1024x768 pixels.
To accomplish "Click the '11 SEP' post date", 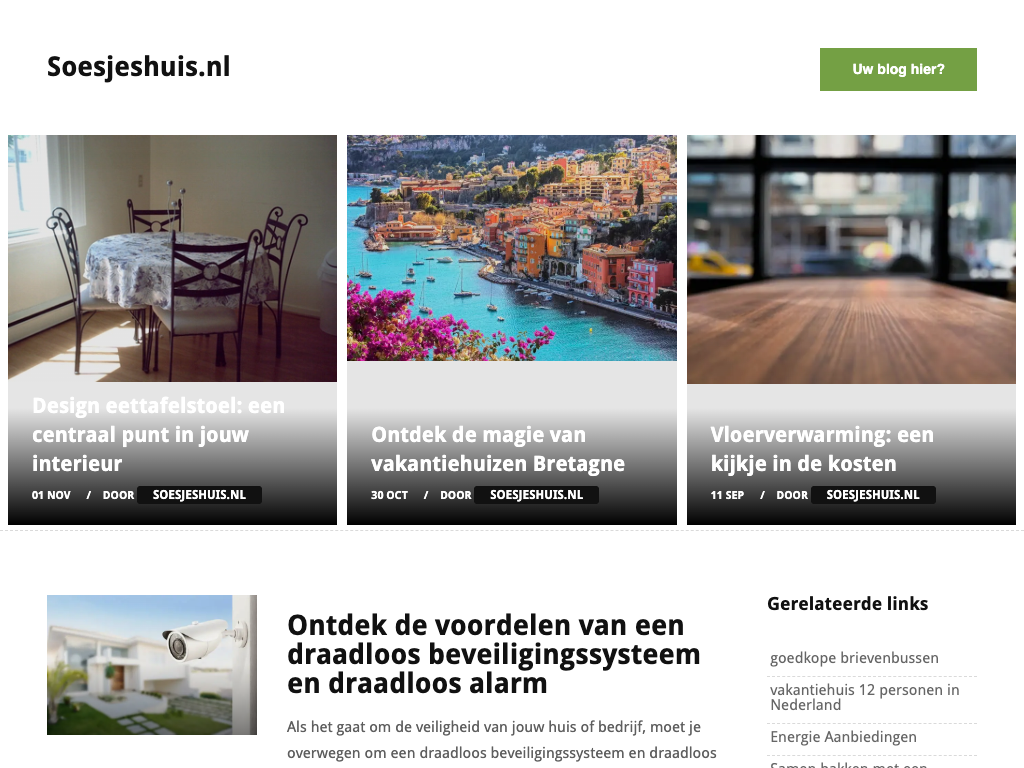I will click(727, 495).
